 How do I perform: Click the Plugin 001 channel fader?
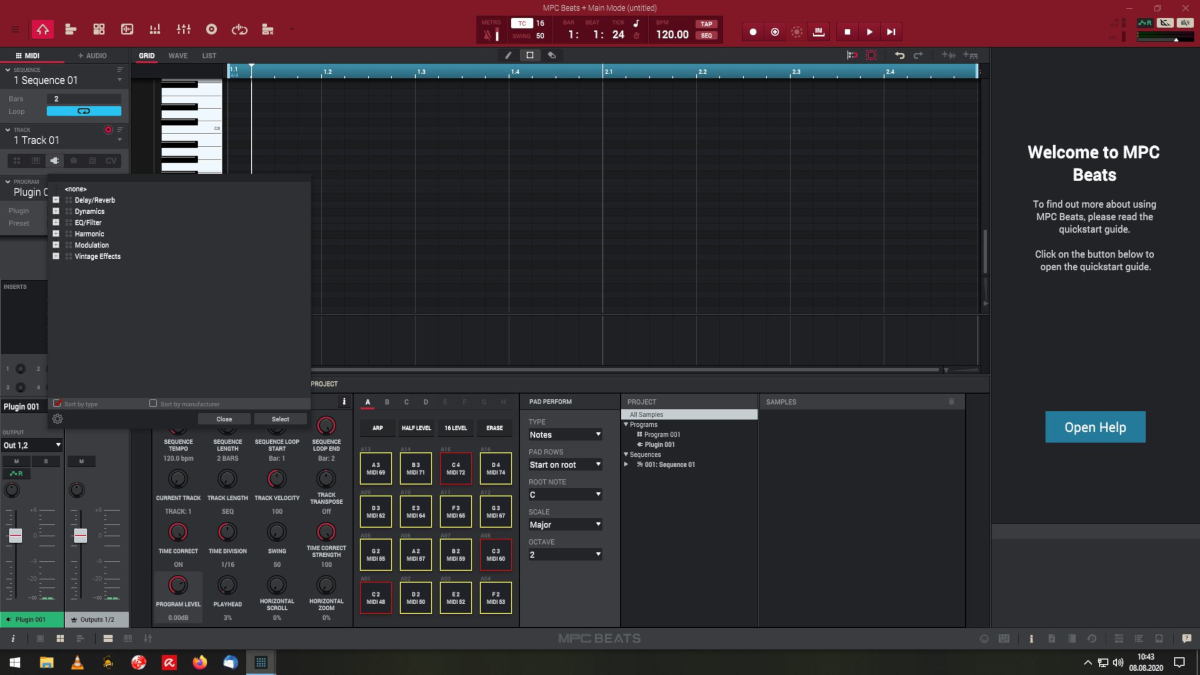[x=16, y=536]
